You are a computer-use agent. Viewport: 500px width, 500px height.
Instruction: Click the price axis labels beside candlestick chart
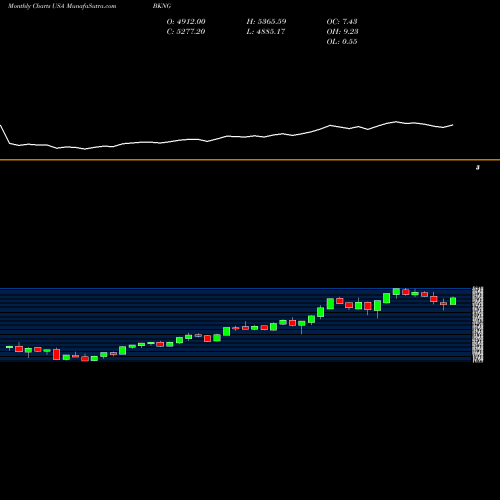478,324
